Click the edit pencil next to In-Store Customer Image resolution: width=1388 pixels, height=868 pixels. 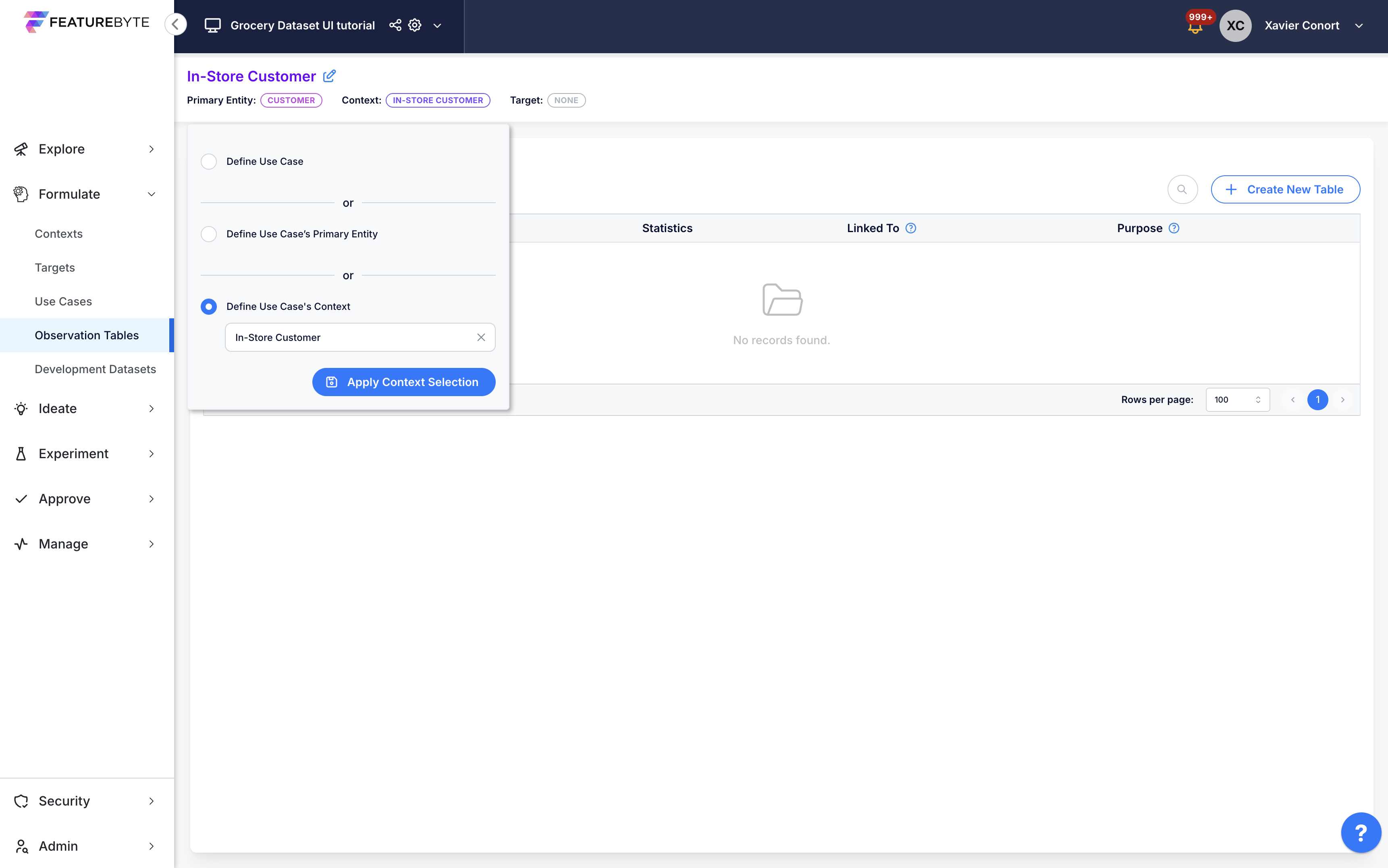pyautogui.click(x=330, y=76)
